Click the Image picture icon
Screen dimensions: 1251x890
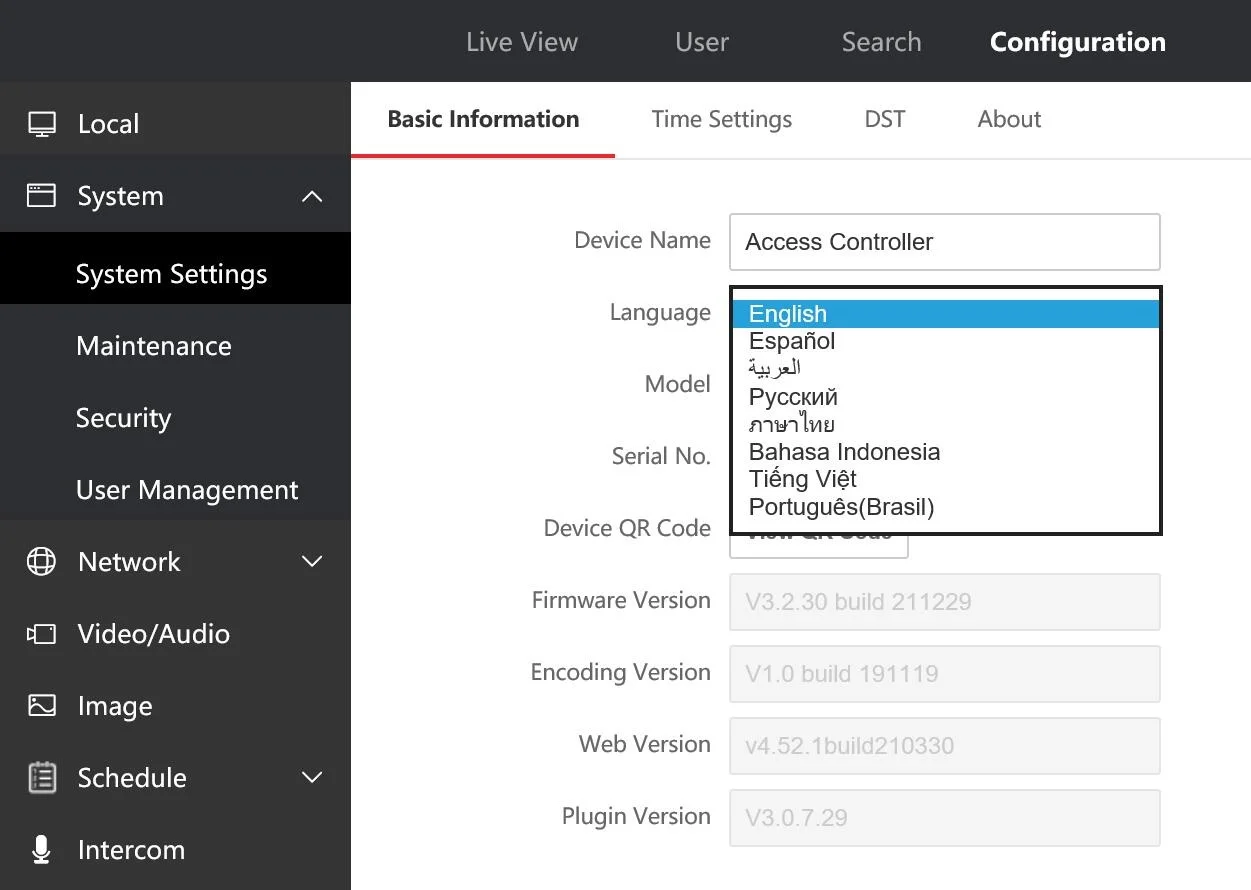pos(42,705)
